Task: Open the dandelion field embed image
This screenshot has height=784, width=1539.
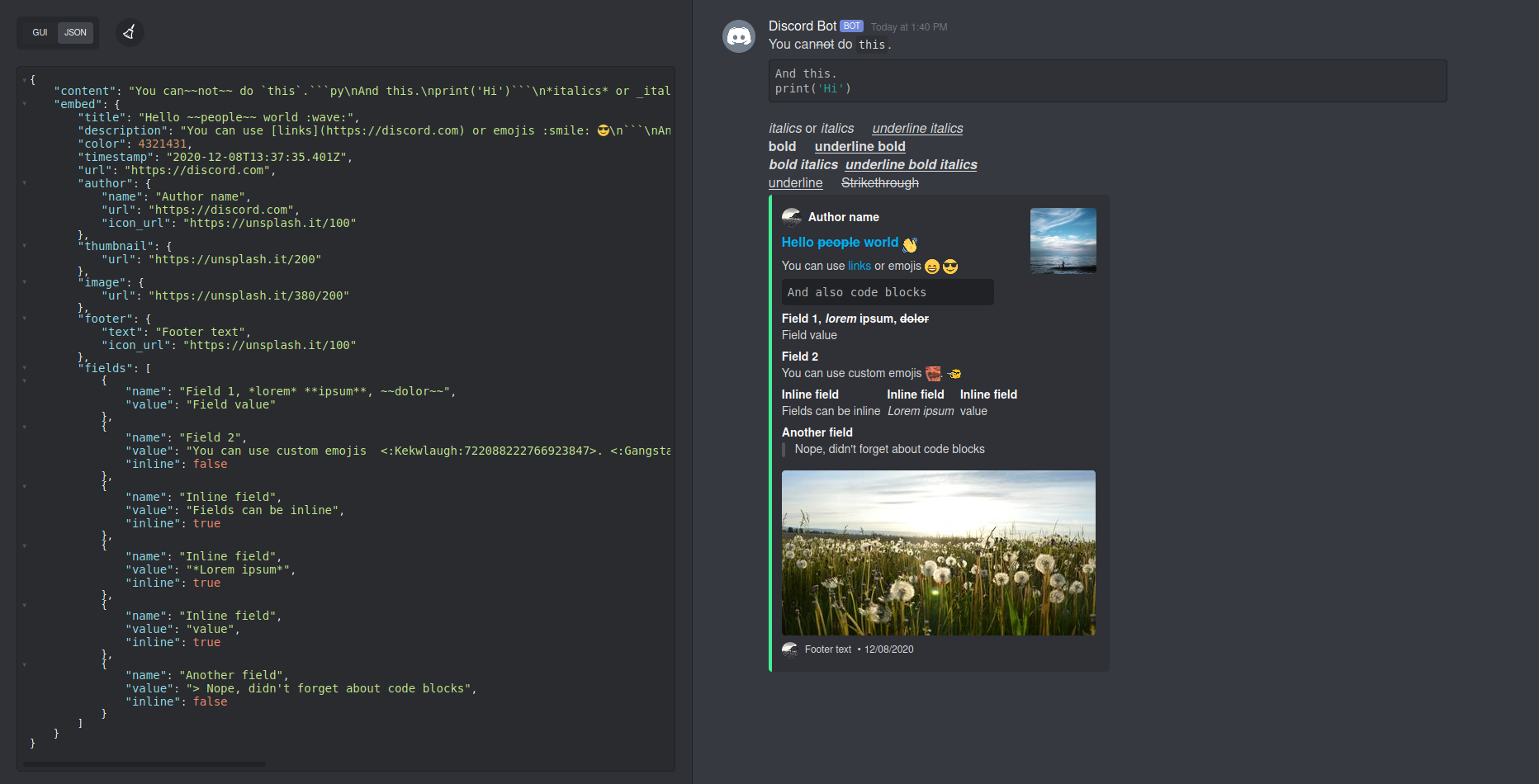Action: [939, 553]
